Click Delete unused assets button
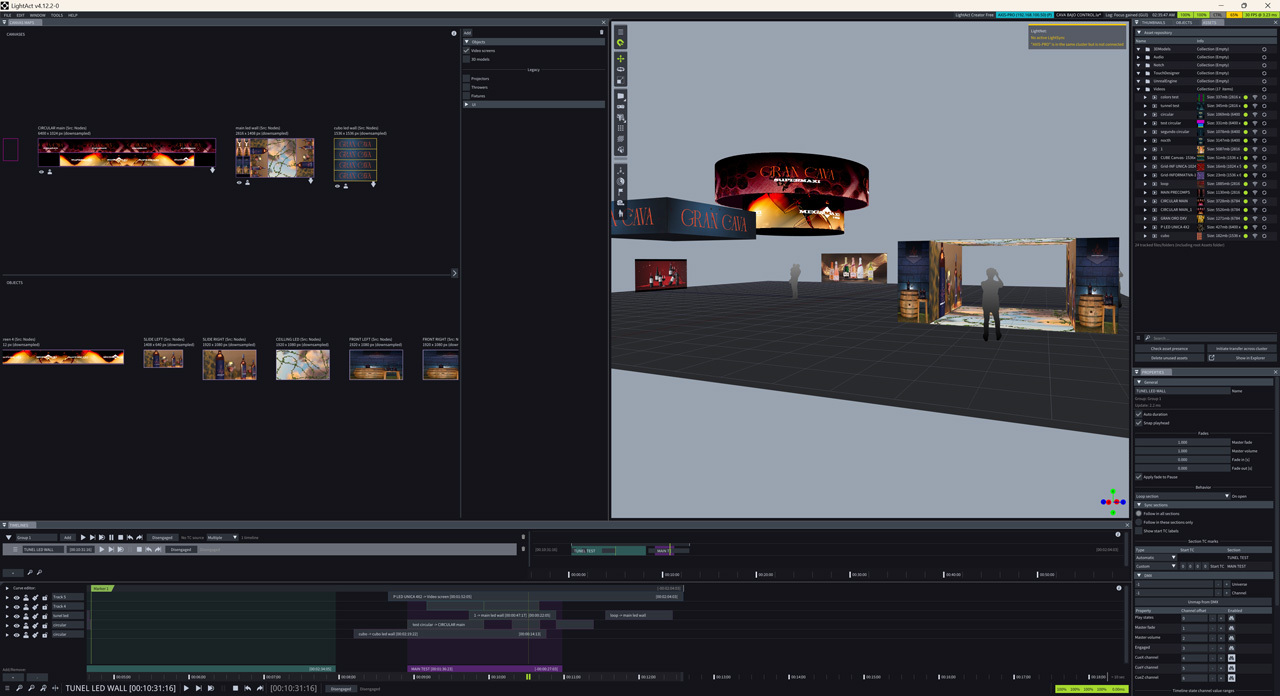 1169,357
